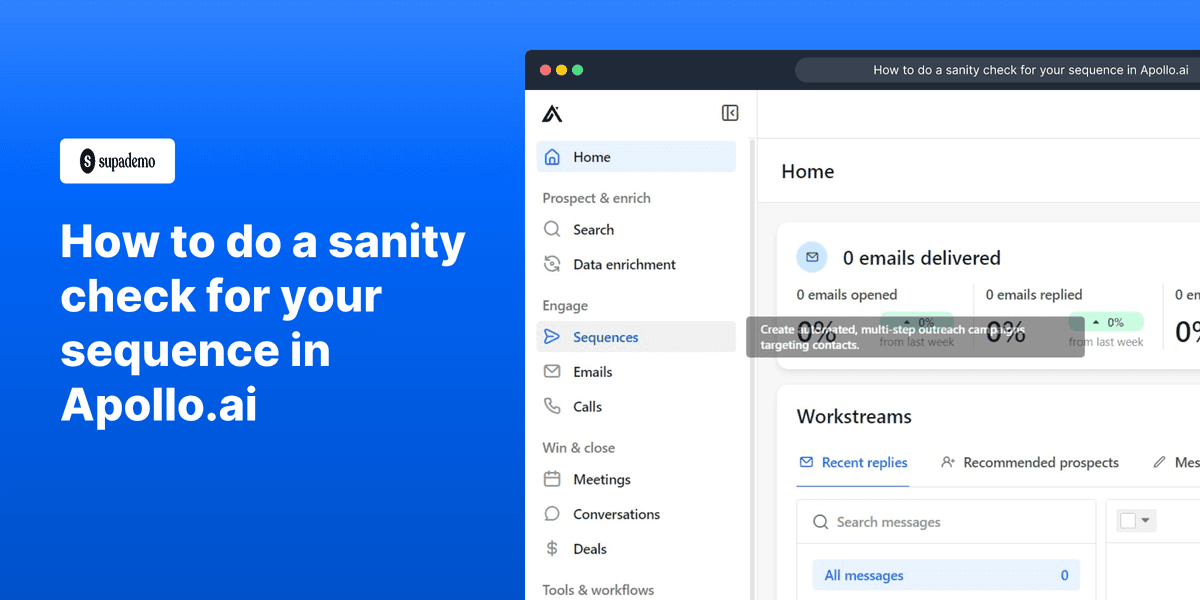Select the Sequences icon in the sidebar
Image resolution: width=1200 pixels, height=600 pixels.
(x=551, y=337)
